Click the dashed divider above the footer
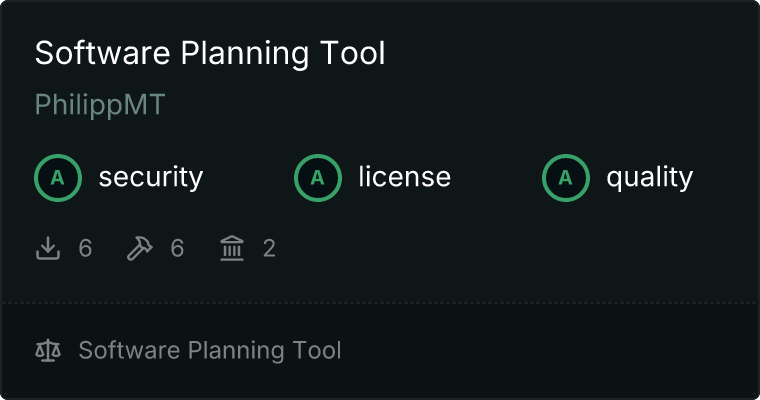Screen dimensions: 760x400 pos(380,302)
